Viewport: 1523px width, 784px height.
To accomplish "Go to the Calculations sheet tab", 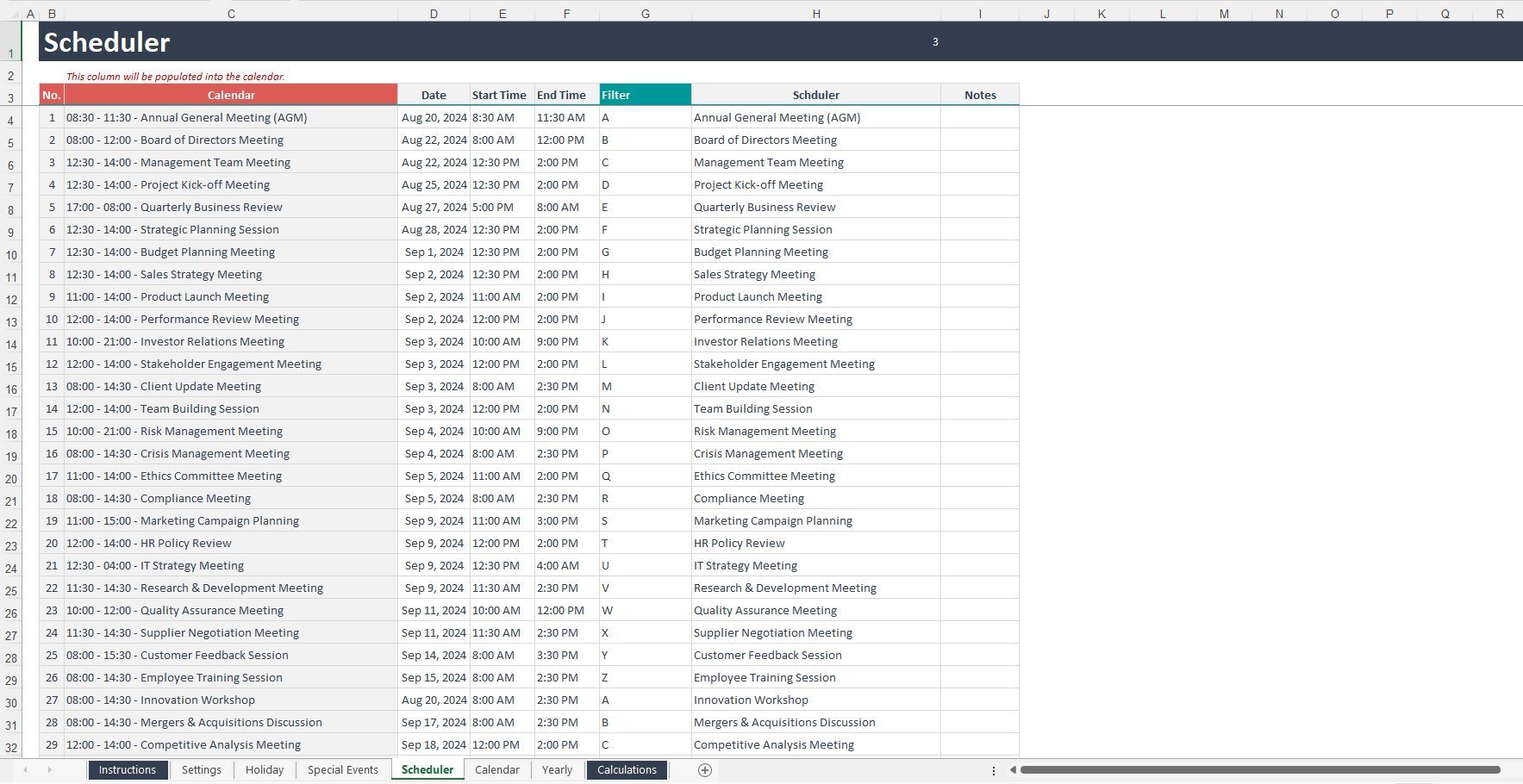I will [627, 770].
